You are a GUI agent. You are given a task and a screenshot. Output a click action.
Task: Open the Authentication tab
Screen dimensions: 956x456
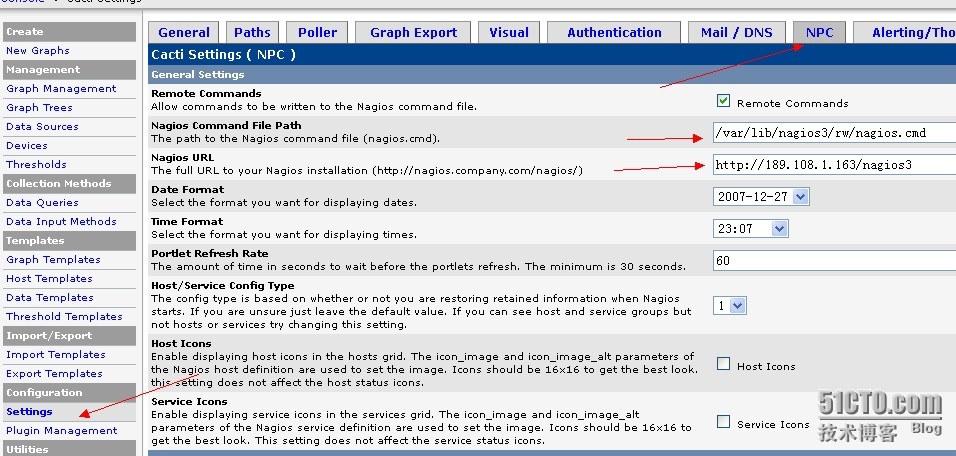pyautogui.click(x=614, y=33)
